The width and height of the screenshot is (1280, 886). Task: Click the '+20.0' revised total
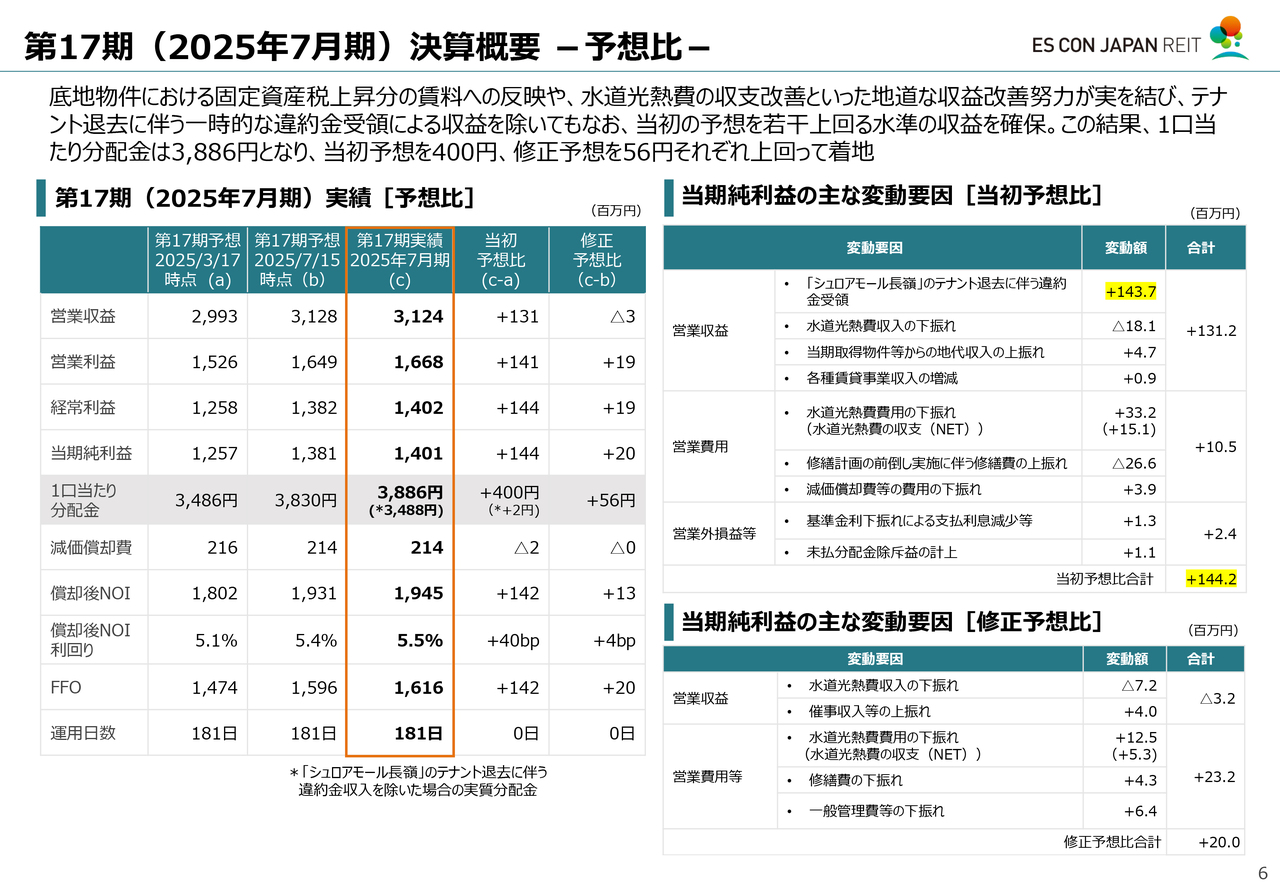click(x=1219, y=842)
